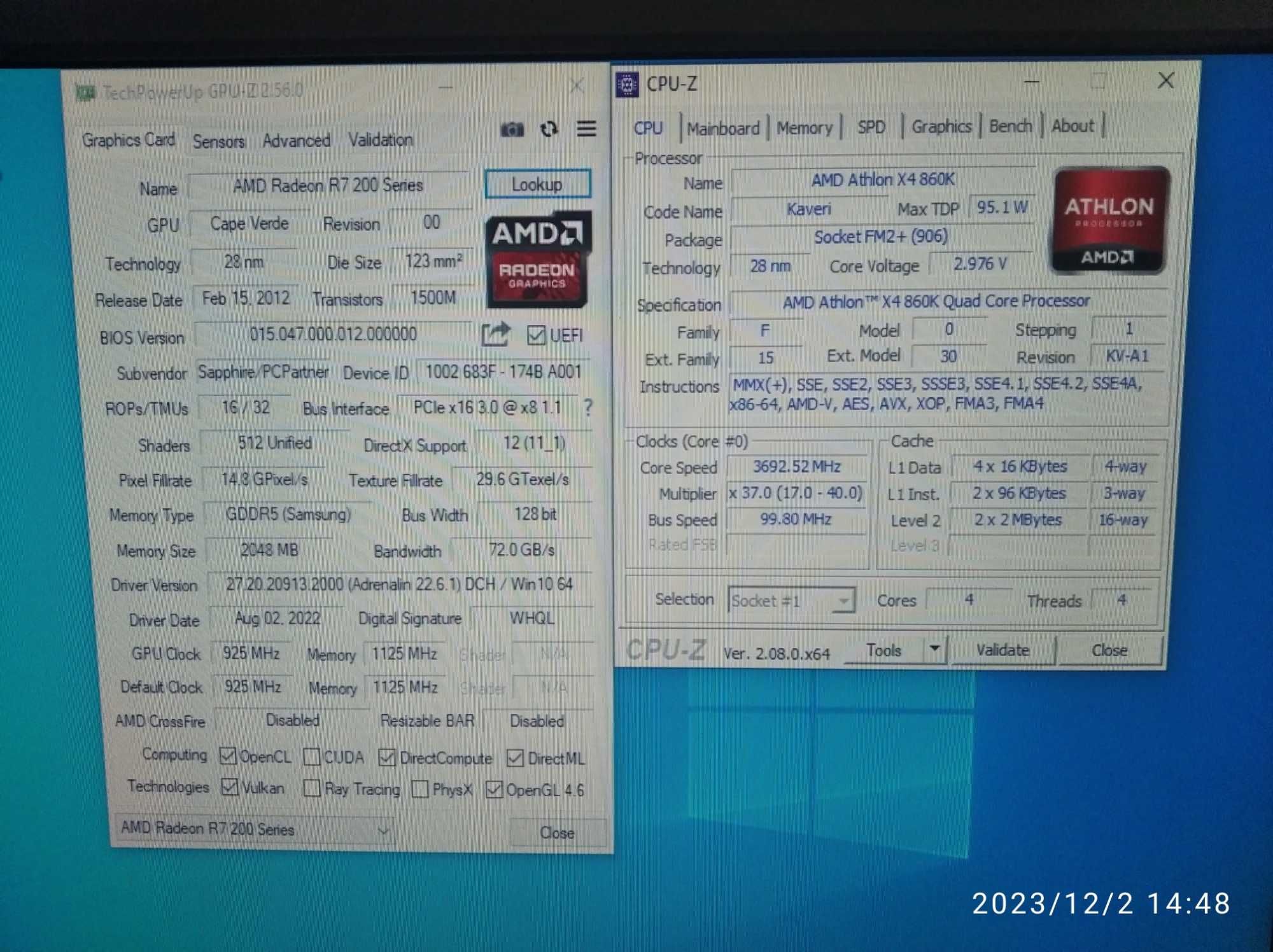
Task: Toggle the UEFI checkbox
Action: [536, 335]
